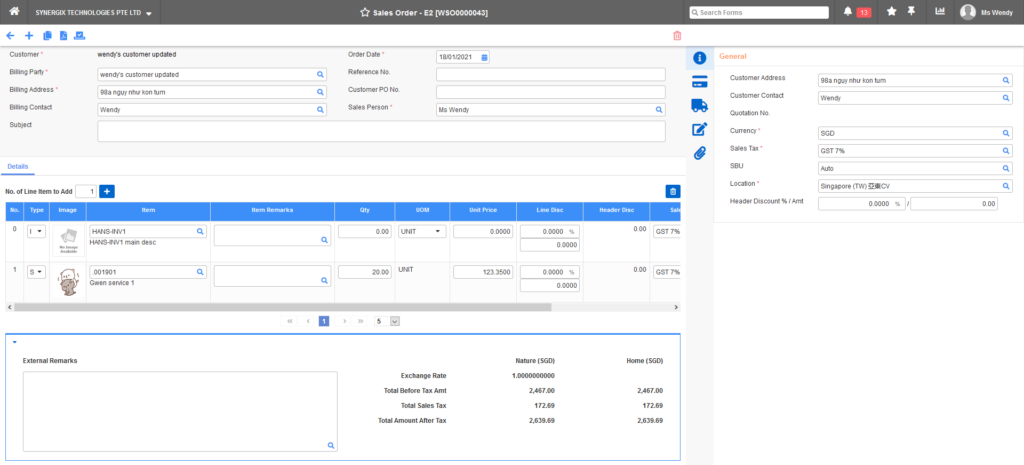Click the Search Forms box
Viewport: 1024px width, 465px height.
(x=759, y=12)
